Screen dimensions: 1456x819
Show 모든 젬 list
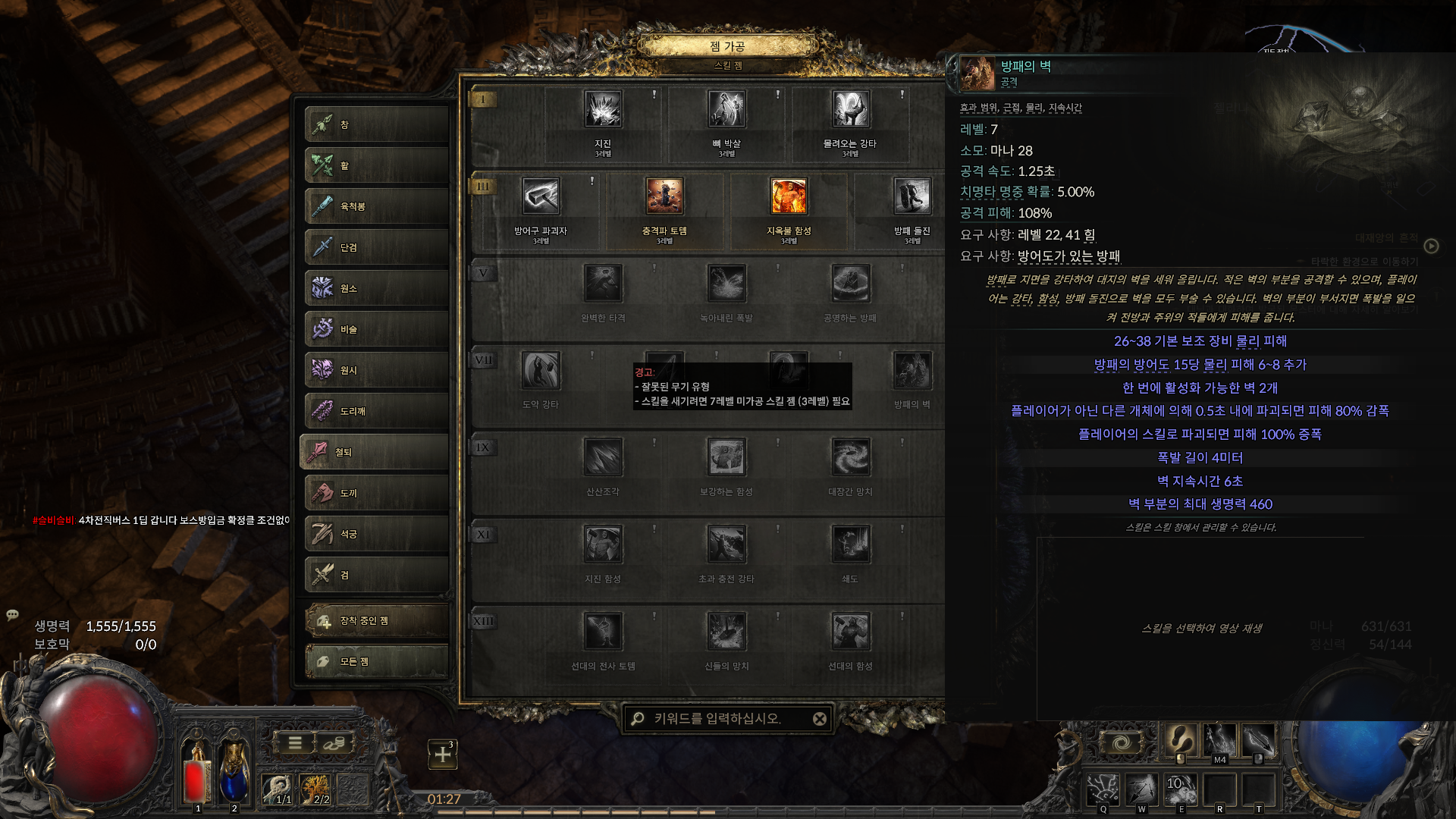click(x=376, y=661)
